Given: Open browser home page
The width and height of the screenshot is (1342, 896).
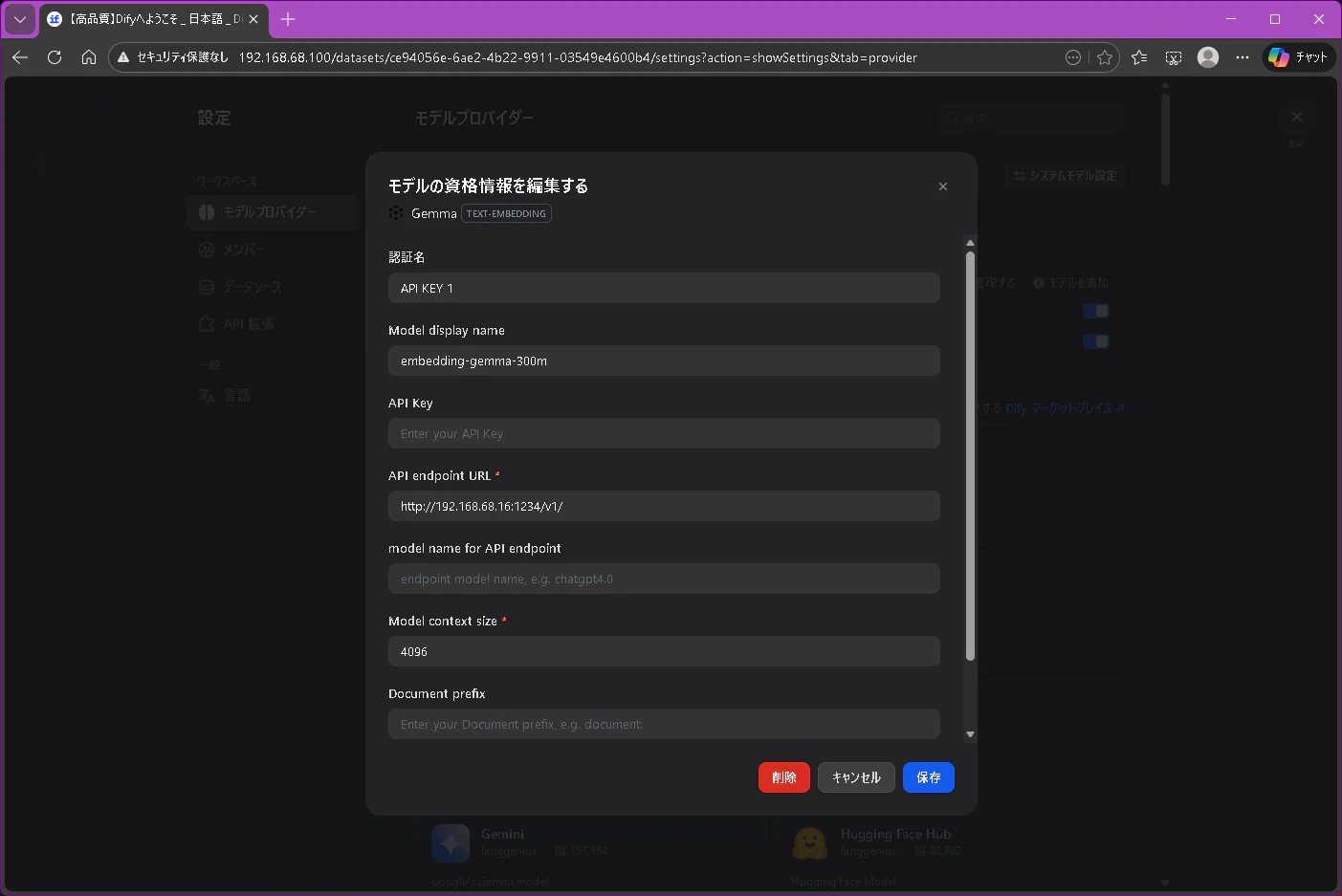Looking at the screenshot, I should point(89,57).
